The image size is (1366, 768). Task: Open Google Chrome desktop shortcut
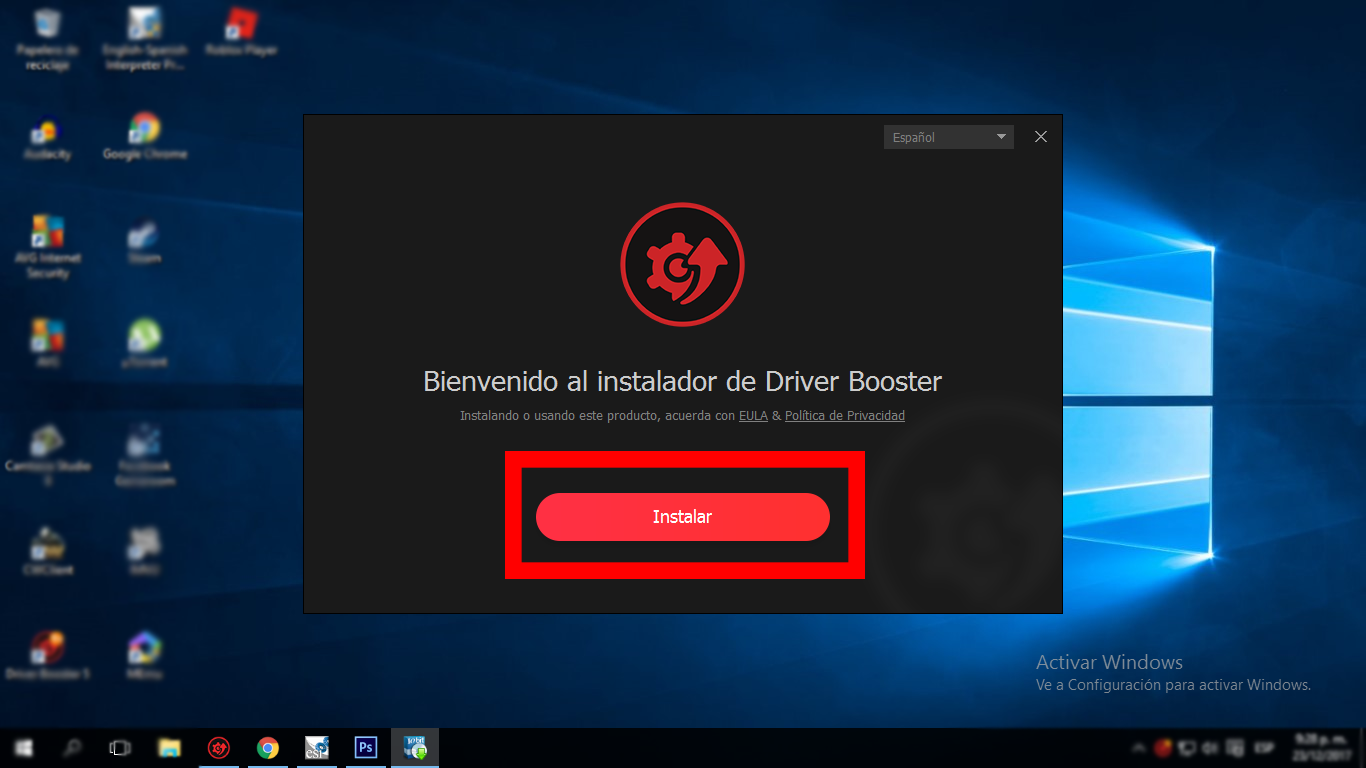[145, 138]
